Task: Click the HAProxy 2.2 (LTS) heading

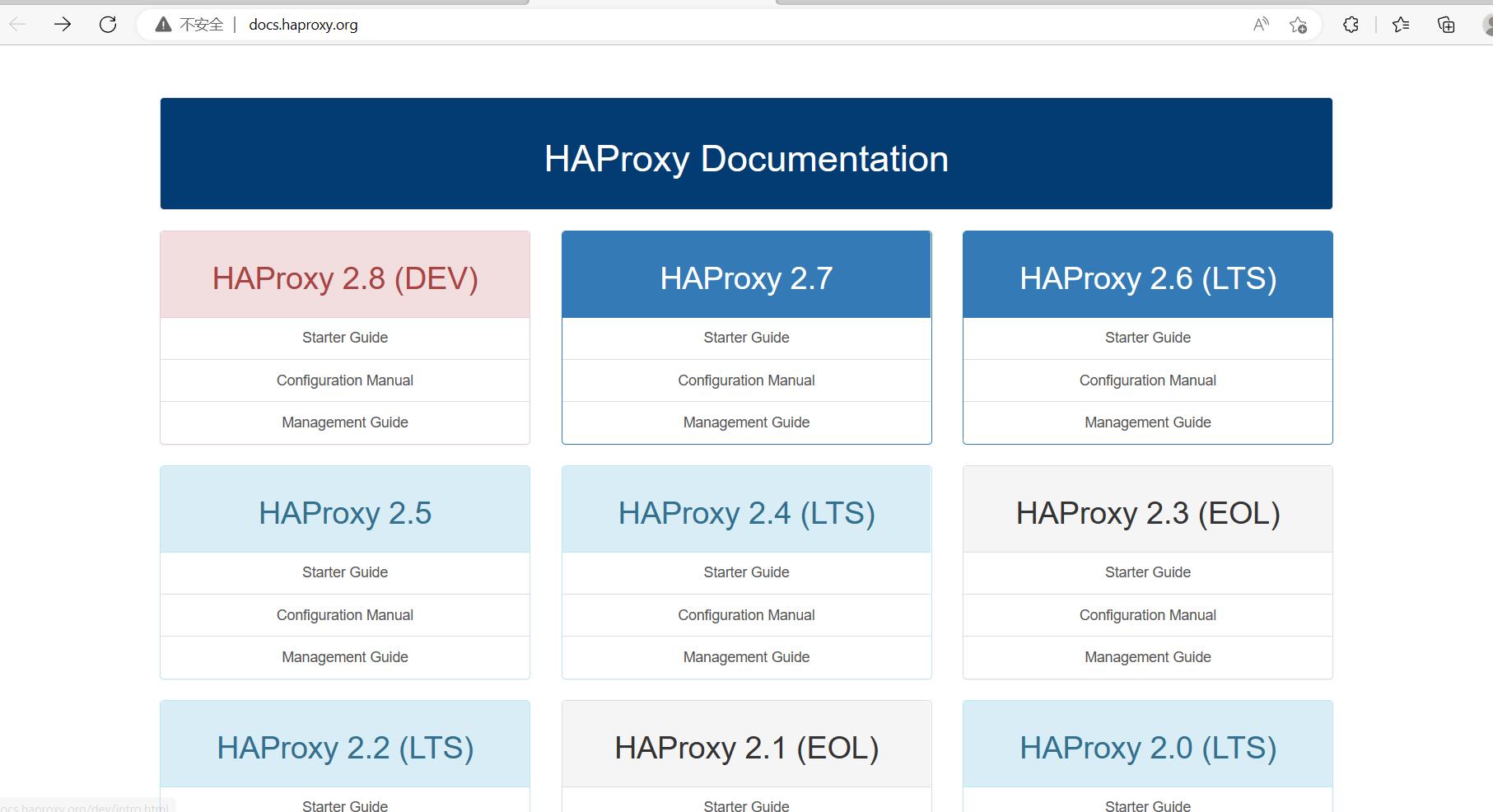Action: tap(345, 748)
